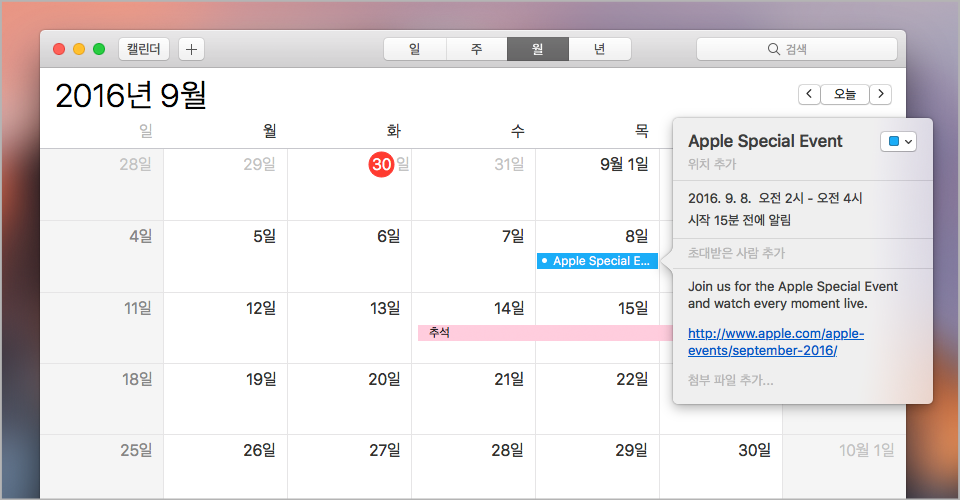Click 위치 추가 location field
Screen dimensions: 960x500
pyautogui.click(x=712, y=164)
